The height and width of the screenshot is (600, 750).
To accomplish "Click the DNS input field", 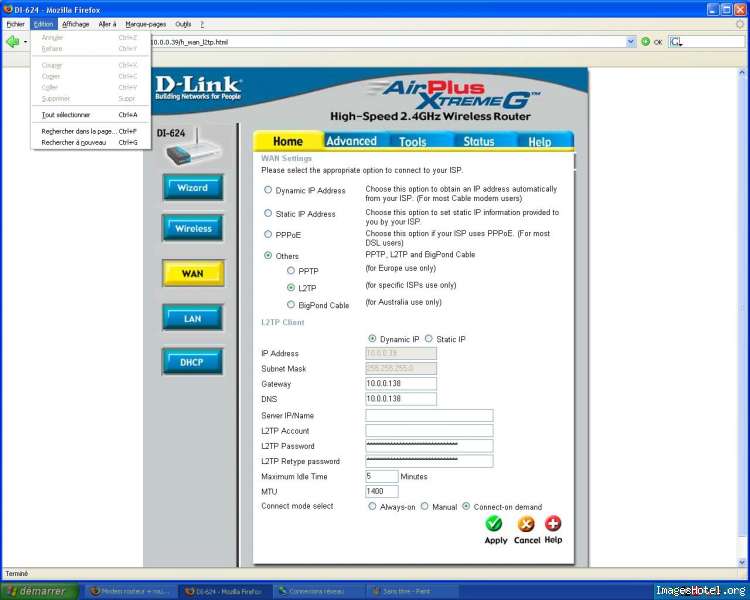I will tap(401, 399).
